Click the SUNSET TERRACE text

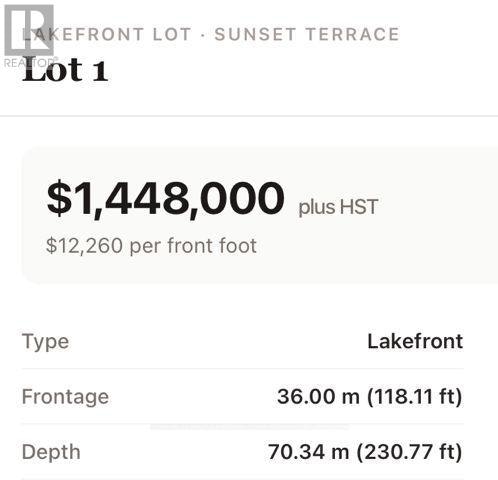point(307,34)
